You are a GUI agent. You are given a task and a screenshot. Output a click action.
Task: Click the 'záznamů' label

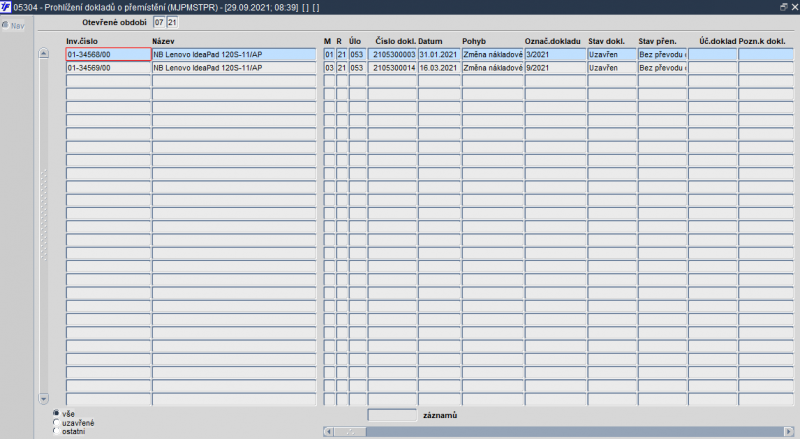tap(440, 415)
